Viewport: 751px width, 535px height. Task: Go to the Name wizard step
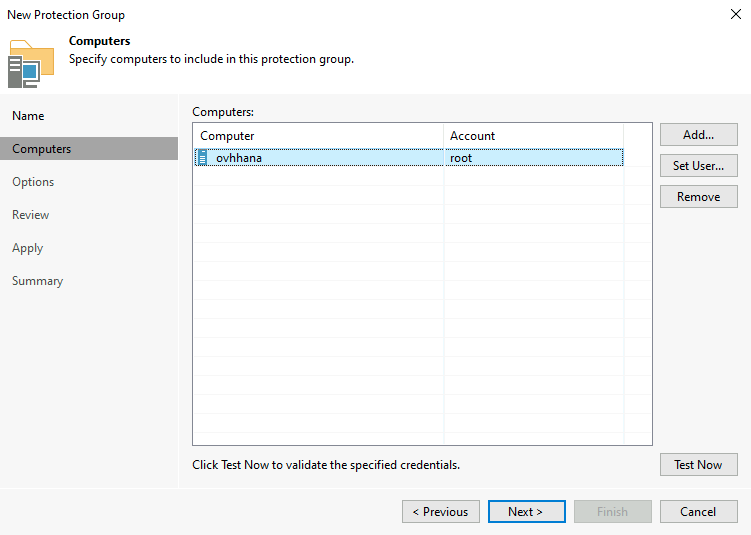28,116
